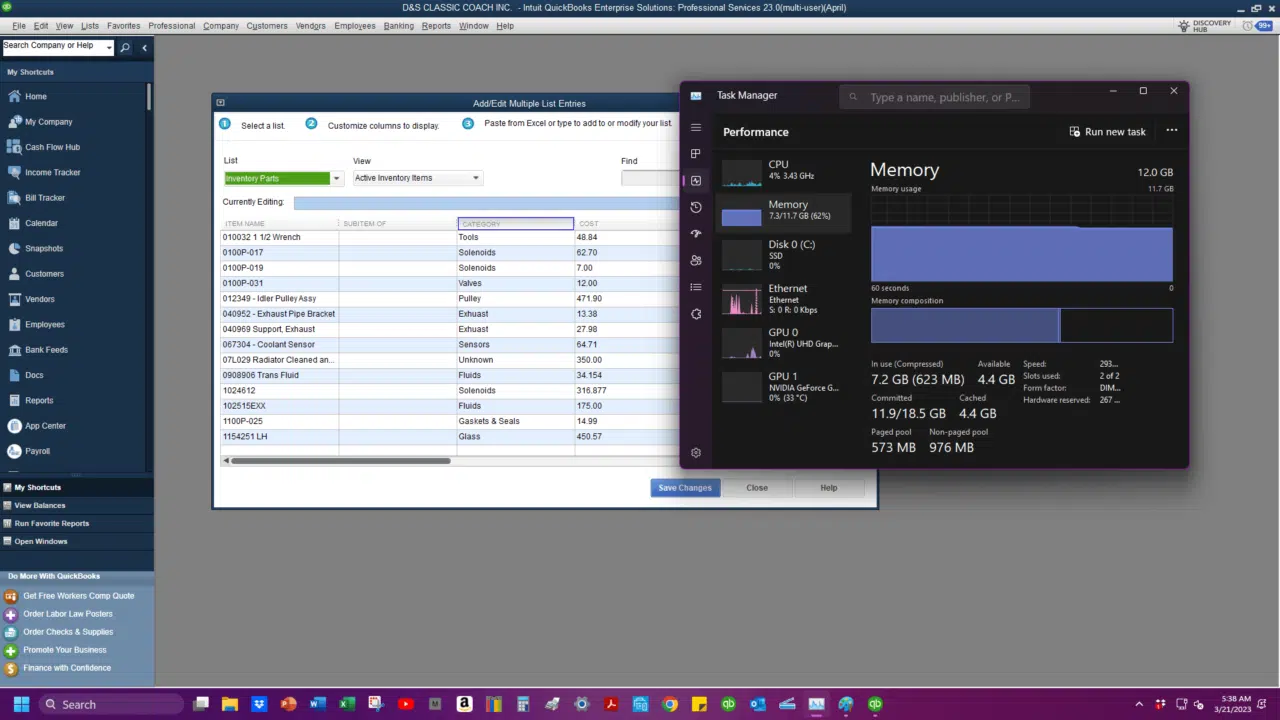Open Task Manager Users icon

696,260
